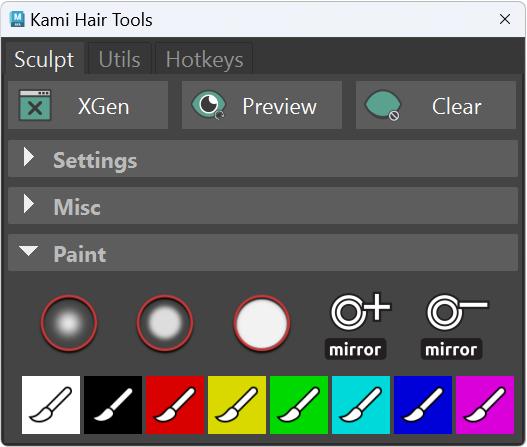Open the XGen window button
The height and width of the screenshot is (447, 527).
pos(88,105)
